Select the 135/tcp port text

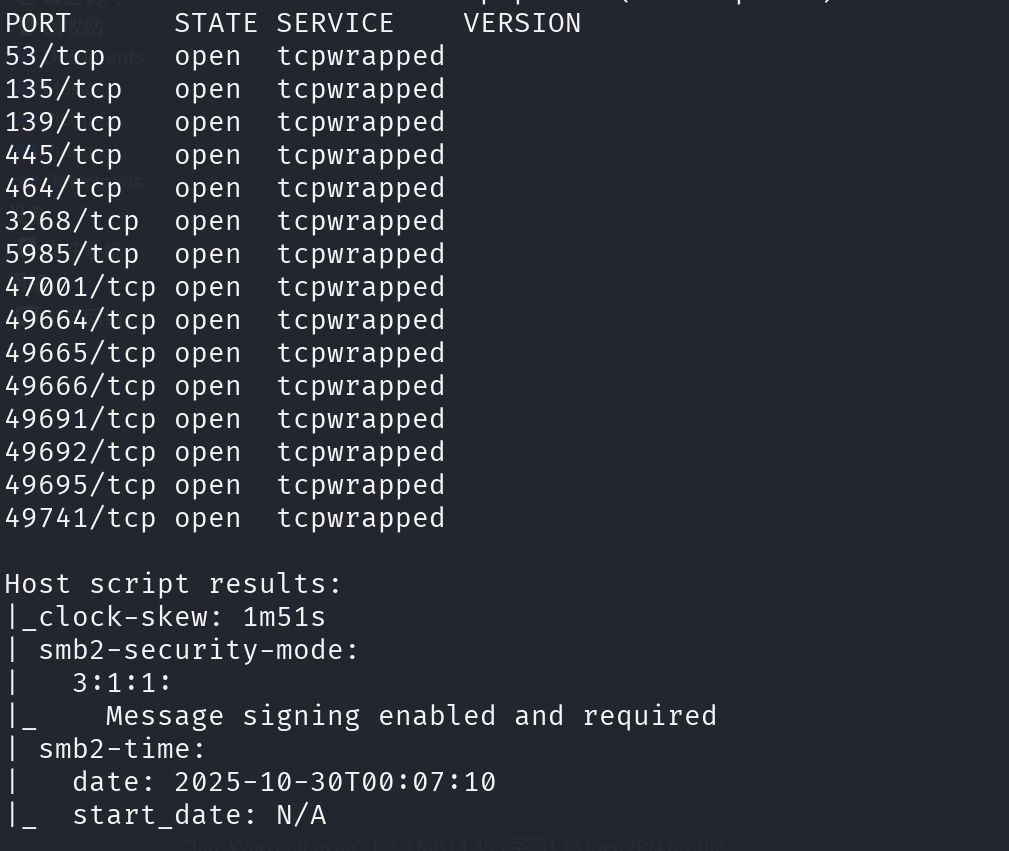point(63,89)
